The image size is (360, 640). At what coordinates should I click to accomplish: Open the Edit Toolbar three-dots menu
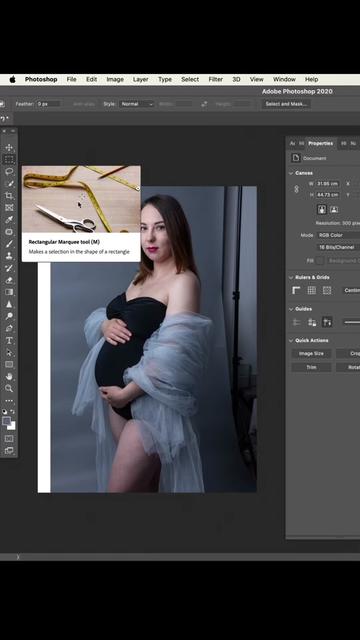[9, 401]
